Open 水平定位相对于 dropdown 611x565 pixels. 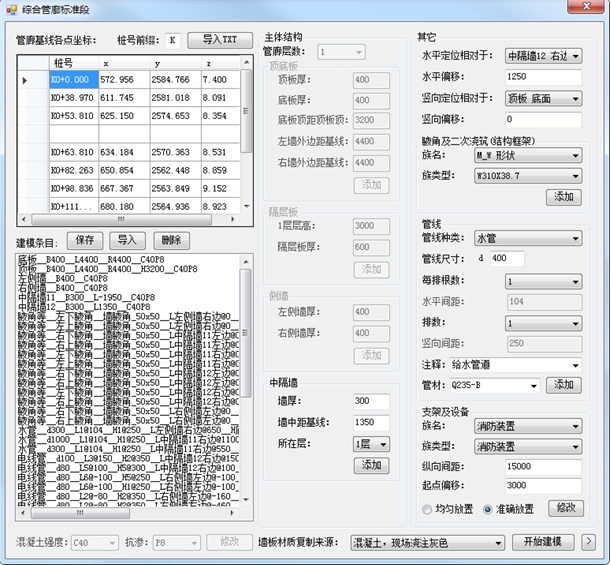pos(543,56)
